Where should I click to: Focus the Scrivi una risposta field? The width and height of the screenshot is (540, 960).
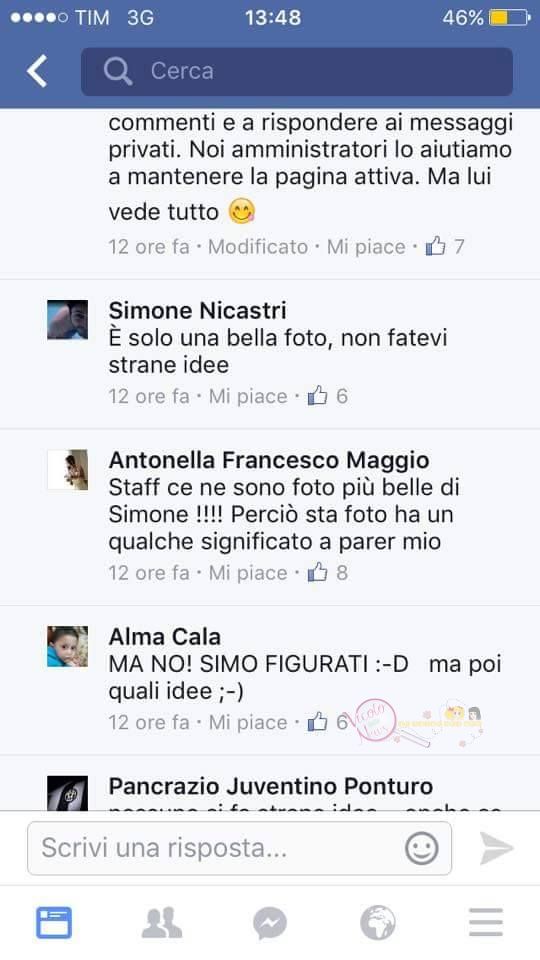click(x=239, y=849)
